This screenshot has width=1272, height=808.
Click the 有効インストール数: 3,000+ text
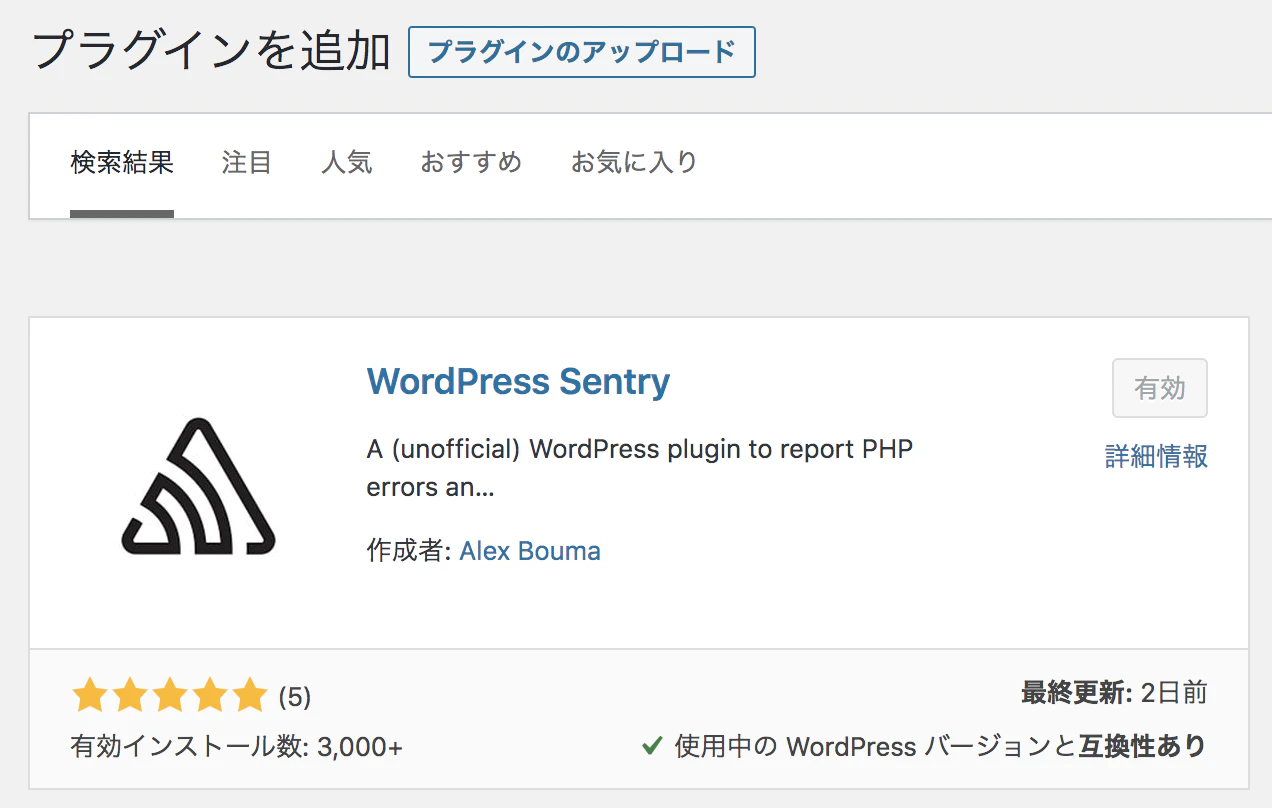(x=237, y=746)
